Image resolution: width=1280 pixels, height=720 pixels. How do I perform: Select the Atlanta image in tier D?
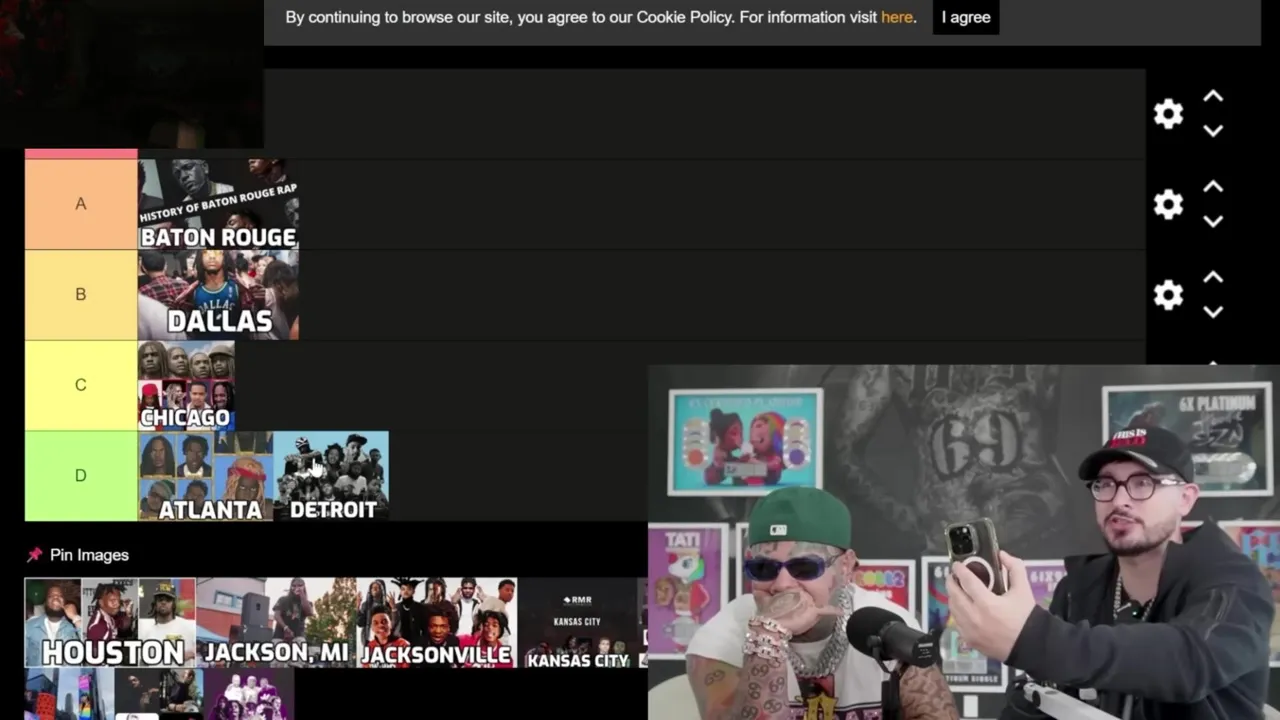tap(205, 477)
